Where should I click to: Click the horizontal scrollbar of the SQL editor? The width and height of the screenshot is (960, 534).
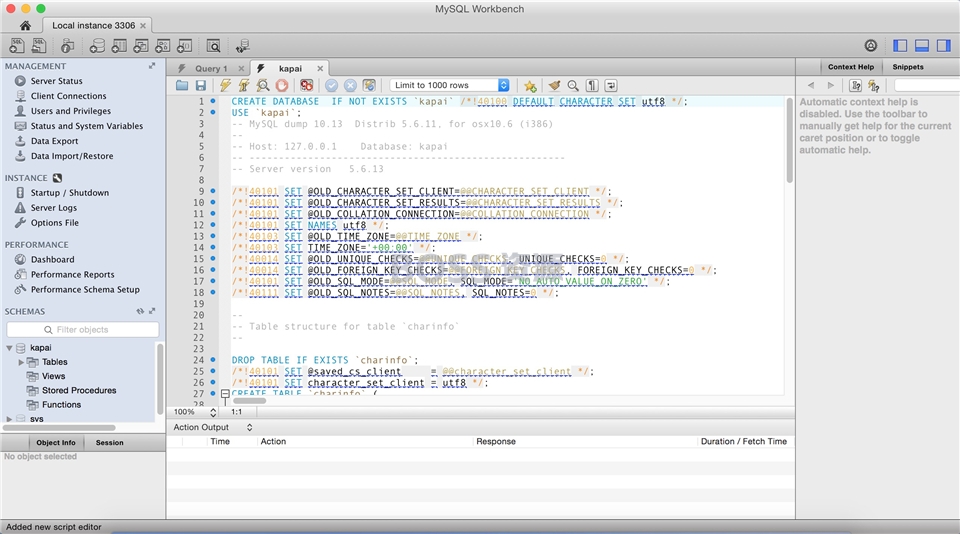click(249, 401)
